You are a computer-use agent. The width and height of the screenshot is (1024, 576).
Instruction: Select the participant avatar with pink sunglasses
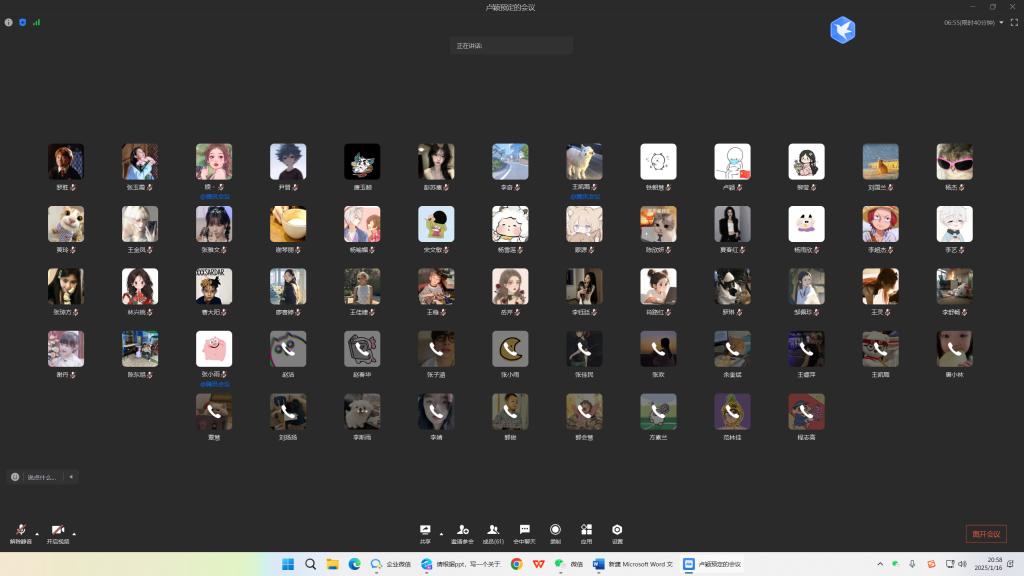pyautogui.click(x=954, y=162)
